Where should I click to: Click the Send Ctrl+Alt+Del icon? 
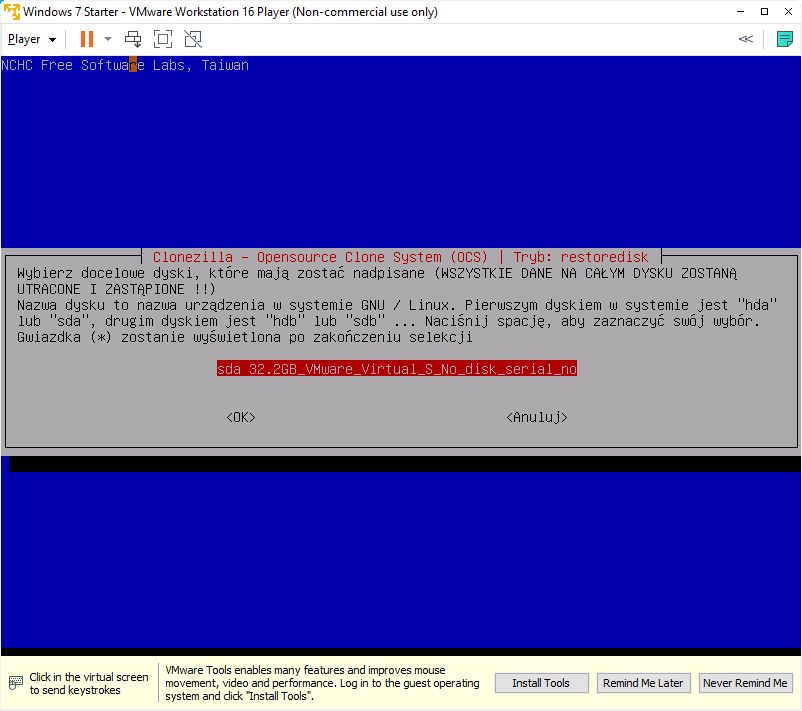(133, 39)
